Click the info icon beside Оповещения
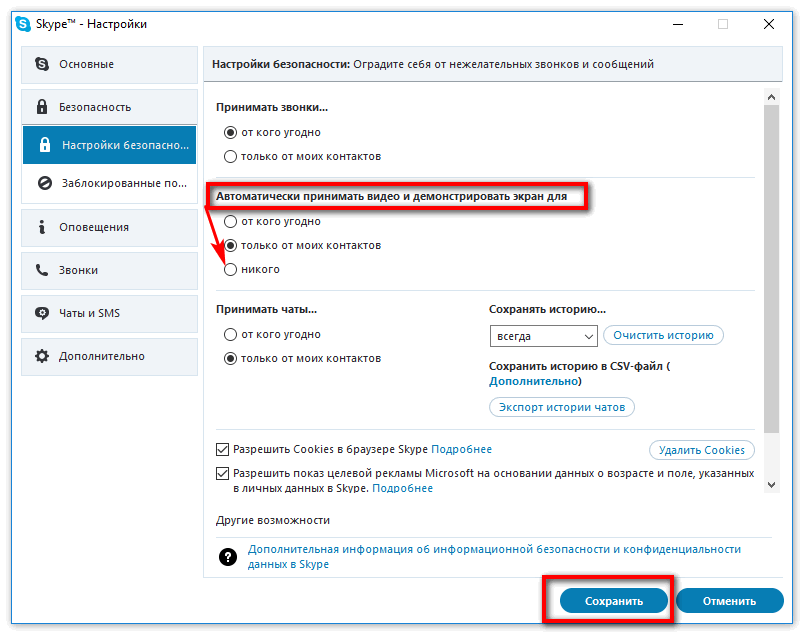This screenshot has width=804, height=635. (42, 227)
